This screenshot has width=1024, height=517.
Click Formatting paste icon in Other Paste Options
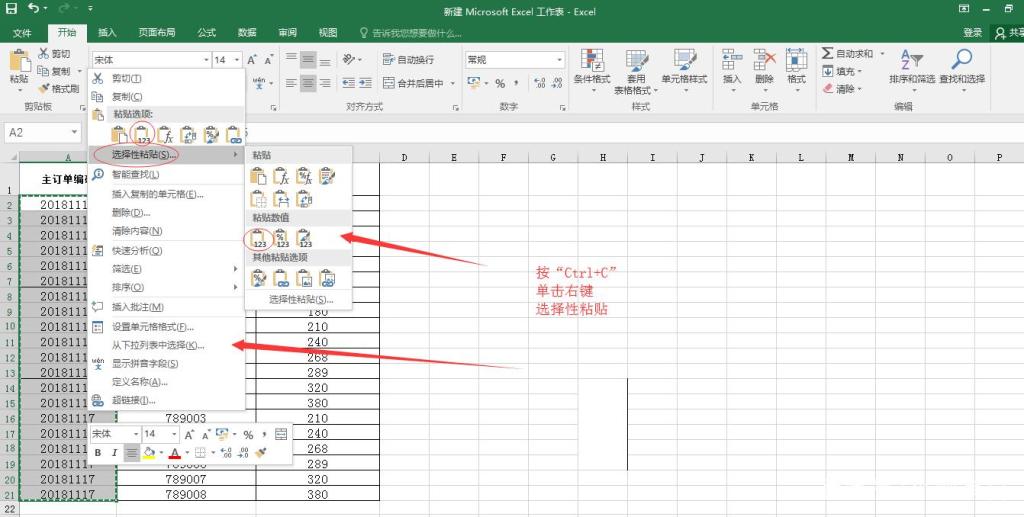[x=259, y=279]
